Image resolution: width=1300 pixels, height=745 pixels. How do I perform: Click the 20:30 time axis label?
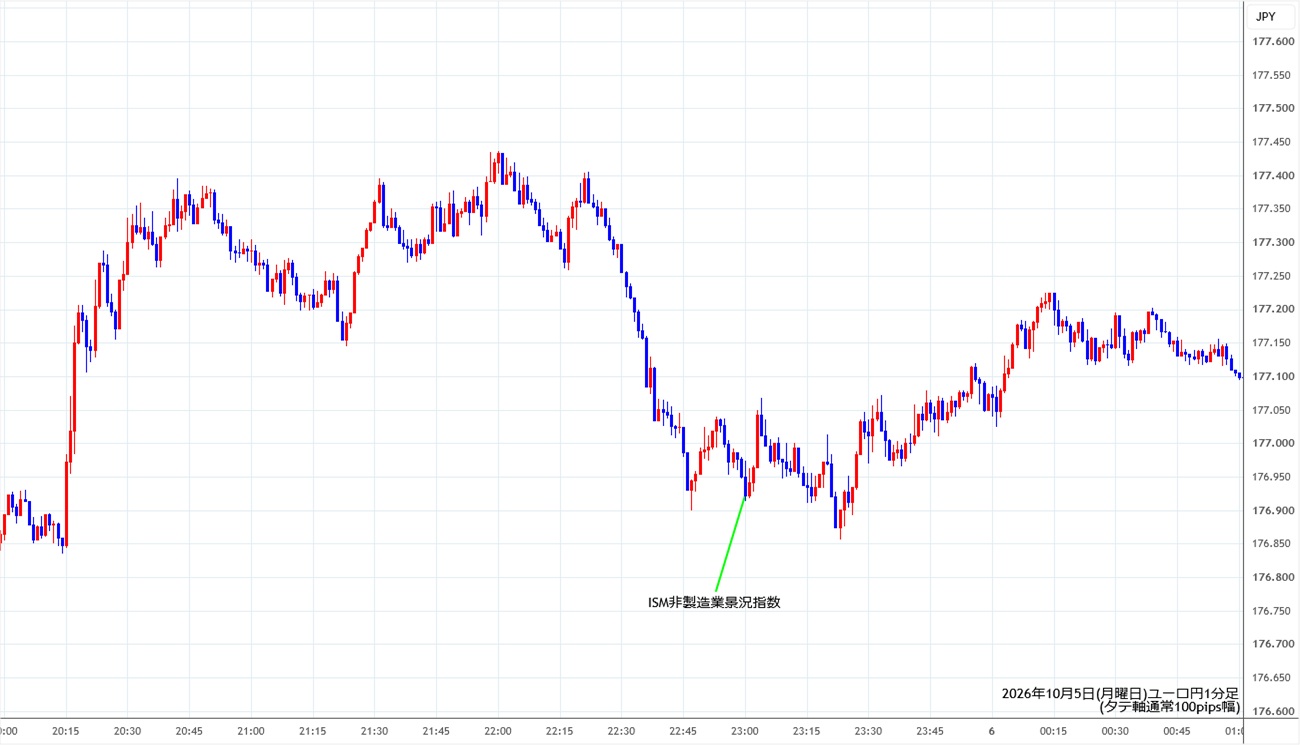coord(128,731)
